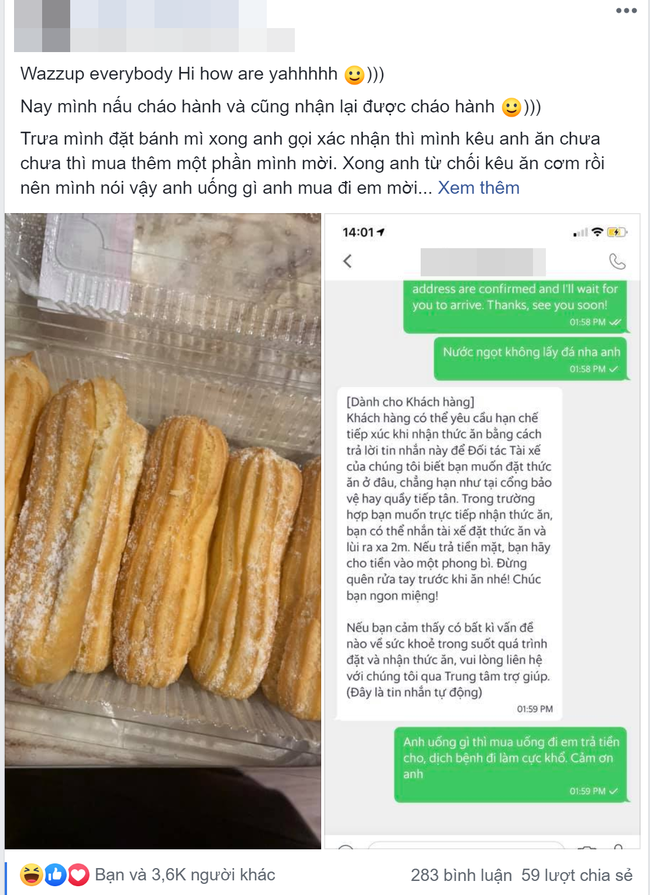This screenshot has width=650, height=895.
Task: Select the 'Nước ngọt không lấy đá' message bubble
Action: (x=531, y=358)
